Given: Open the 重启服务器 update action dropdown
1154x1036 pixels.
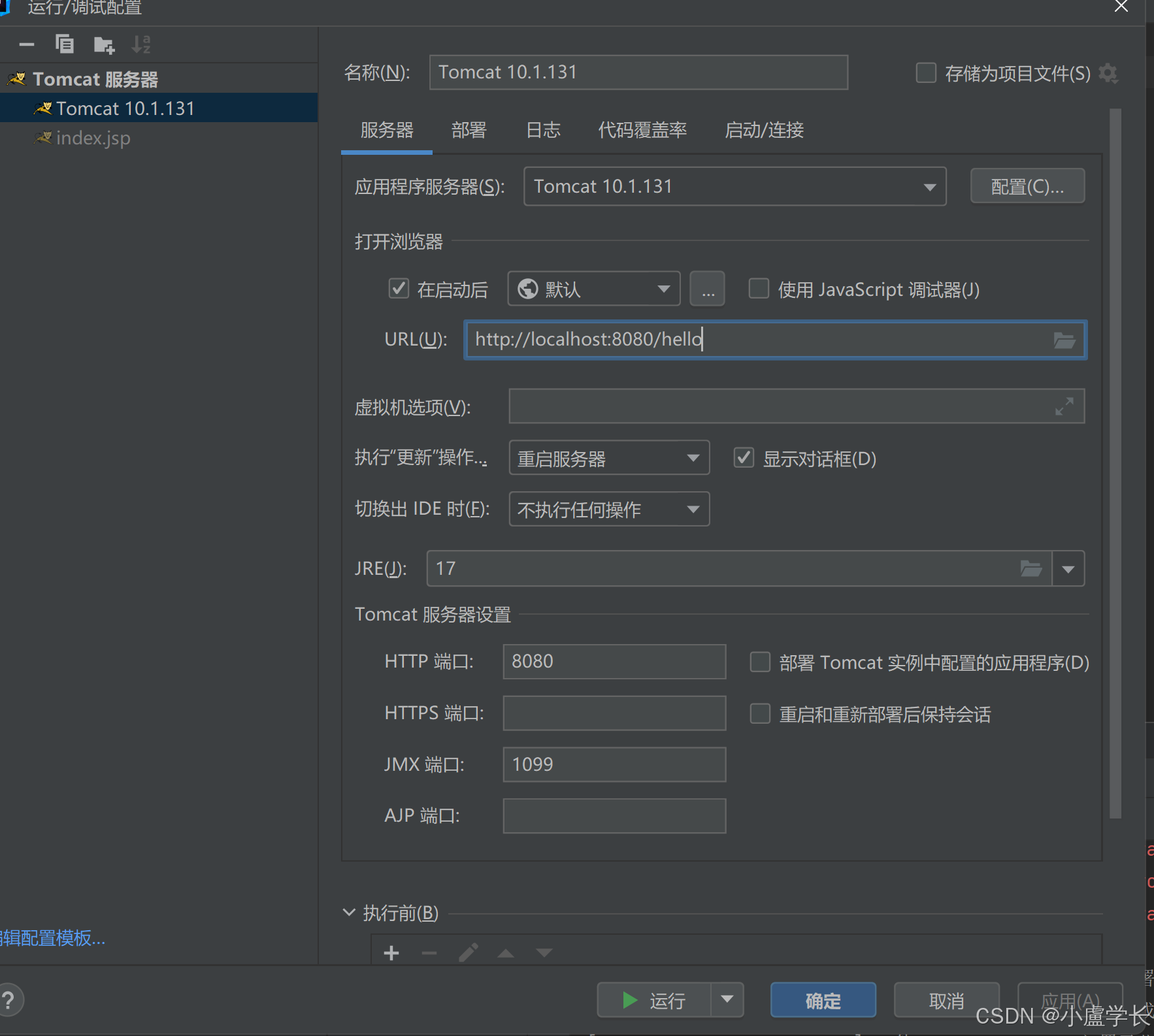Looking at the screenshot, I should (609, 458).
